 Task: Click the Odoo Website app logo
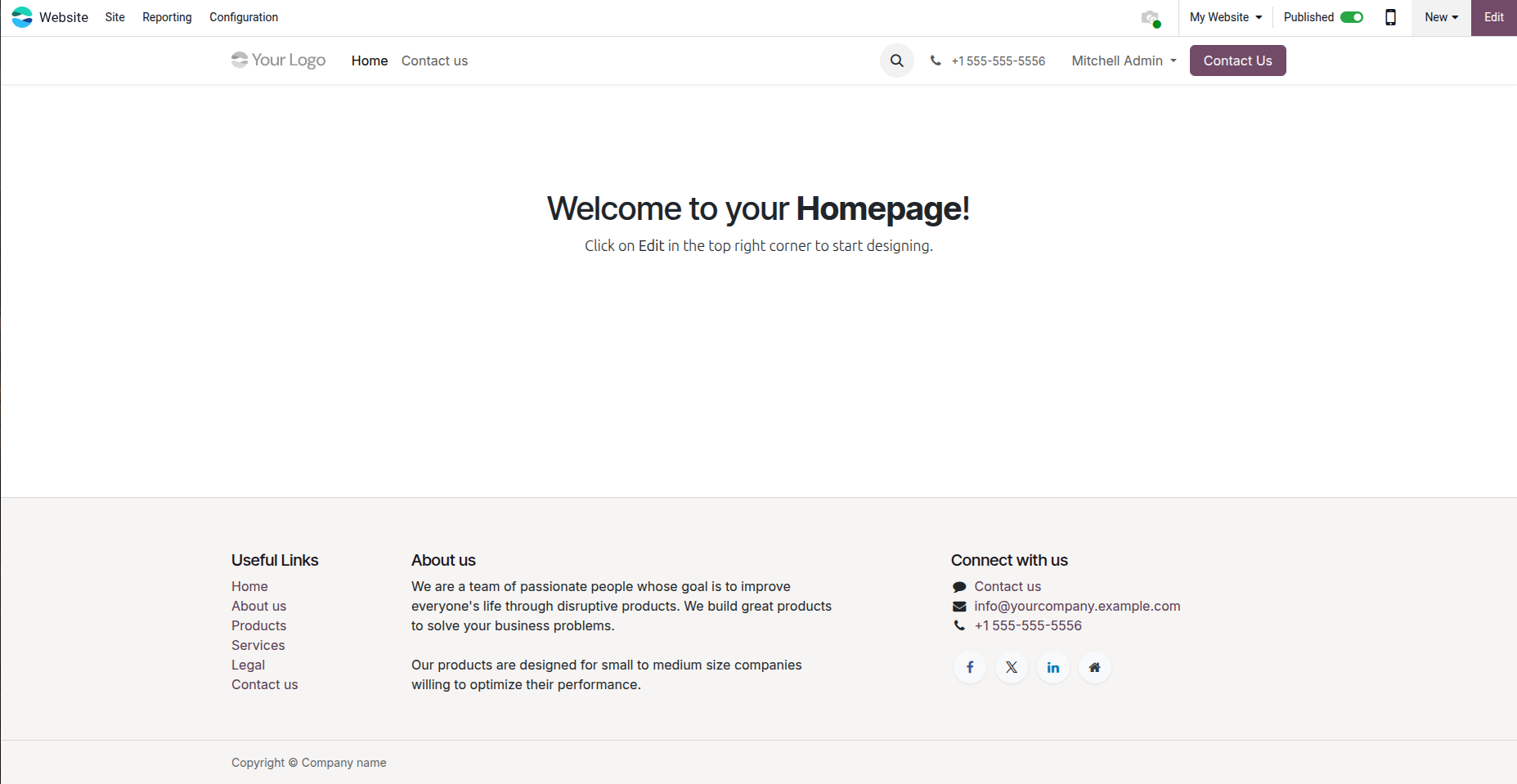coord(22,17)
